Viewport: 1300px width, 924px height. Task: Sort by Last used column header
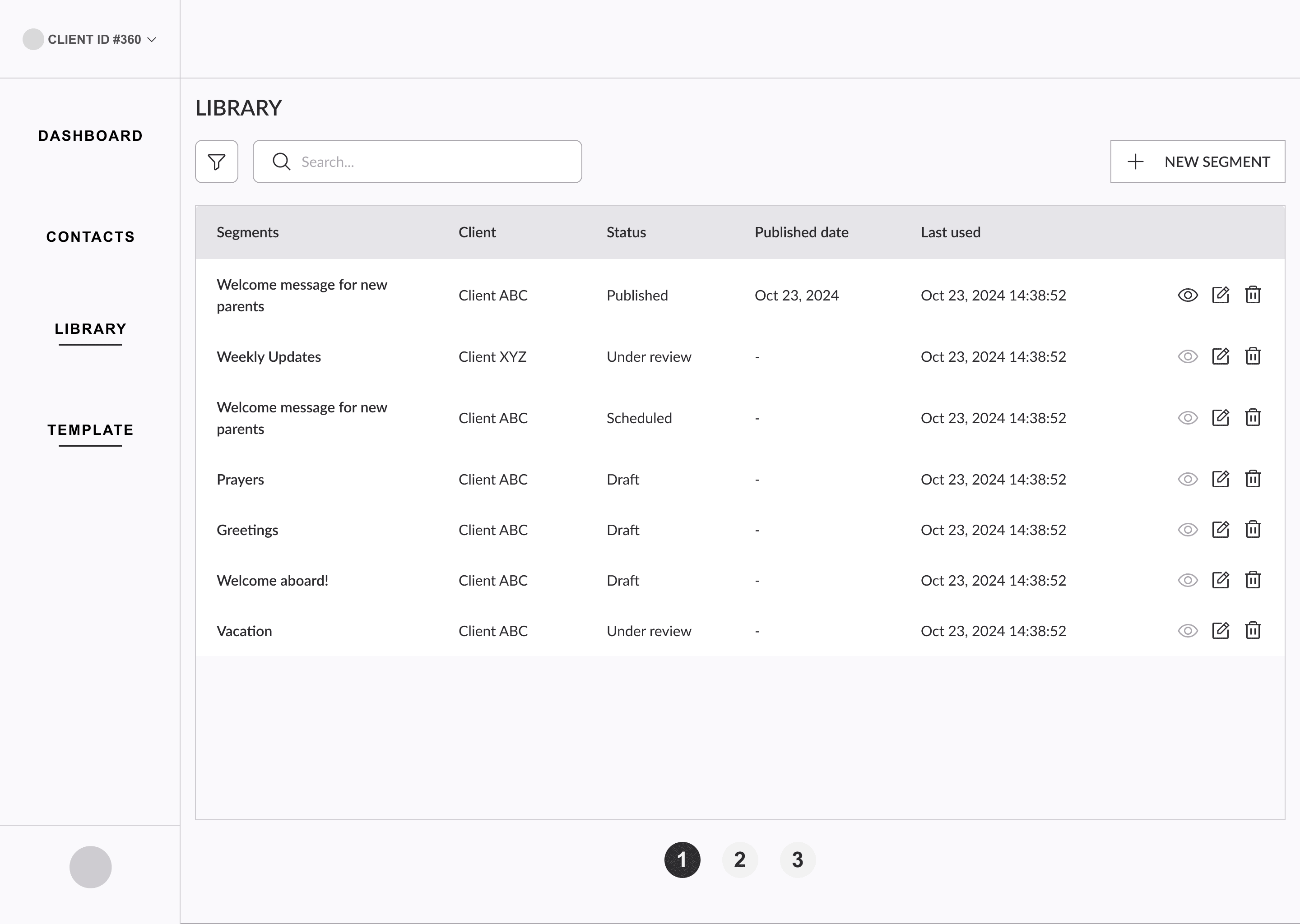pyautogui.click(x=951, y=232)
